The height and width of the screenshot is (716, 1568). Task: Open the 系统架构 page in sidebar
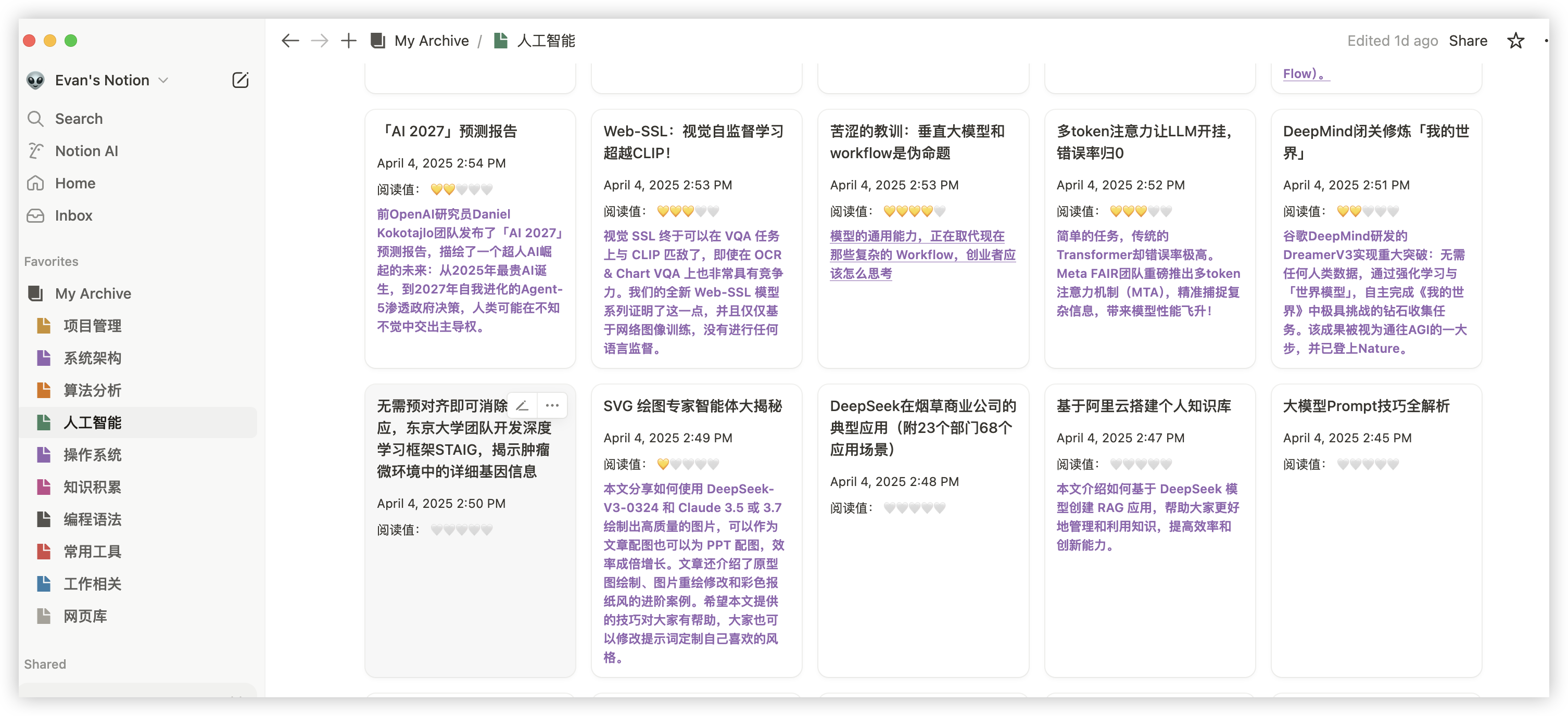click(93, 357)
